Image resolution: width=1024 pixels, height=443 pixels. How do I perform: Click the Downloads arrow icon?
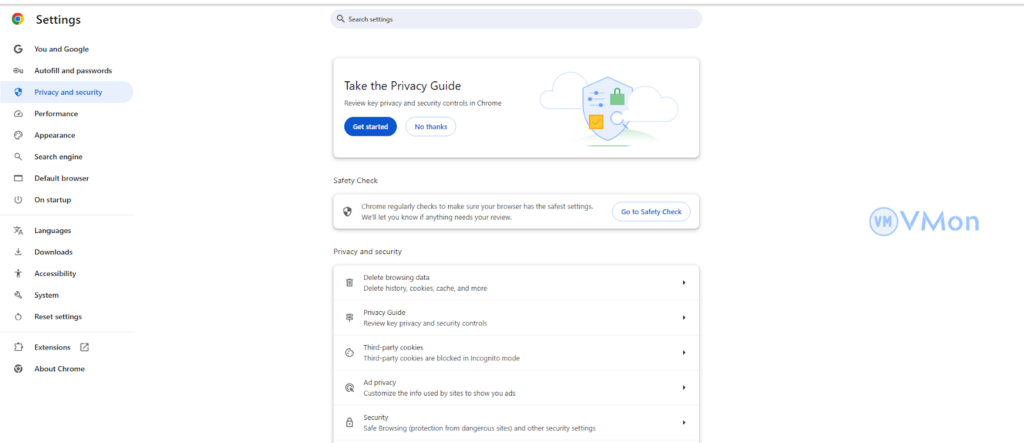(18, 252)
